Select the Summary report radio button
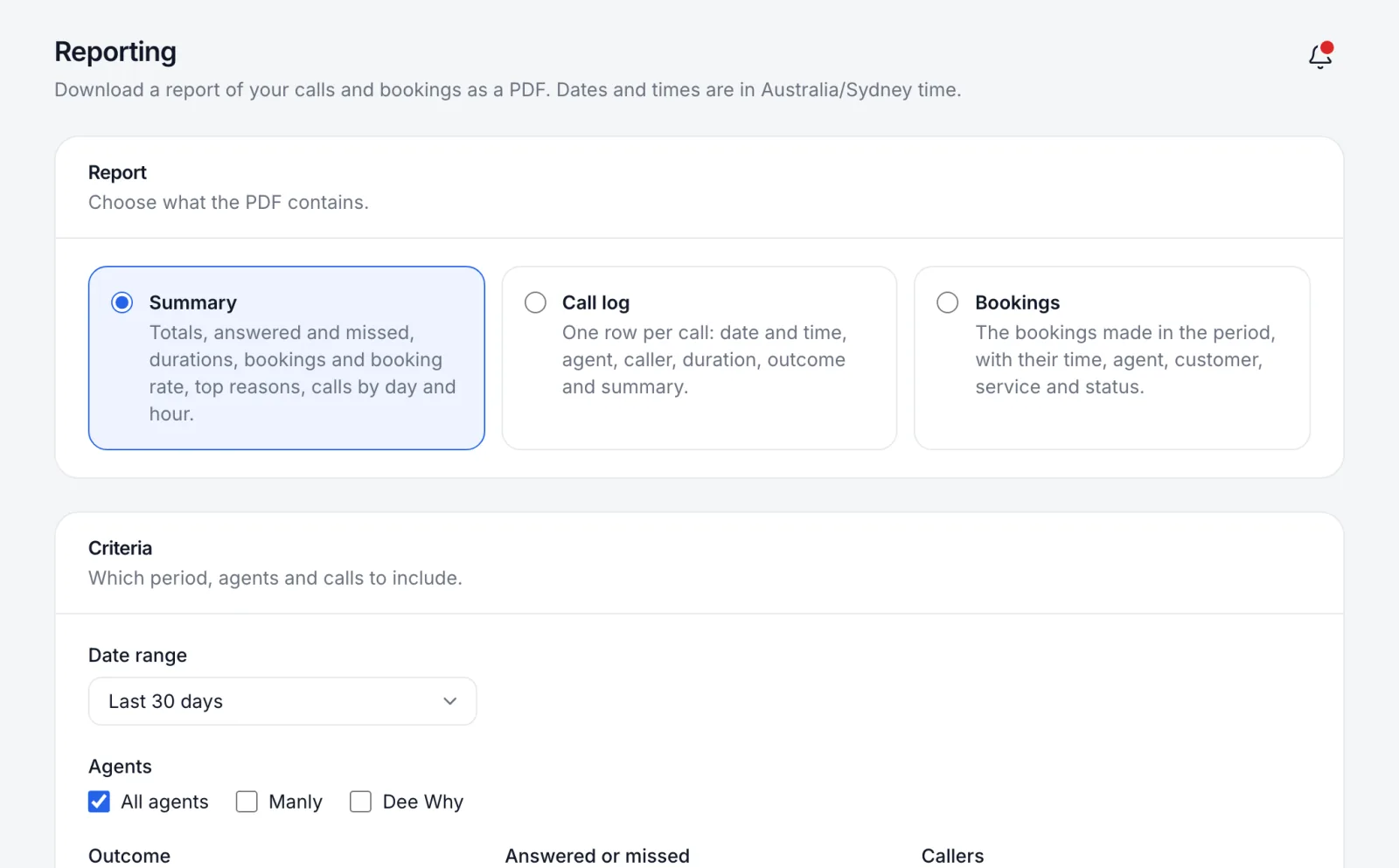 [x=122, y=302]
